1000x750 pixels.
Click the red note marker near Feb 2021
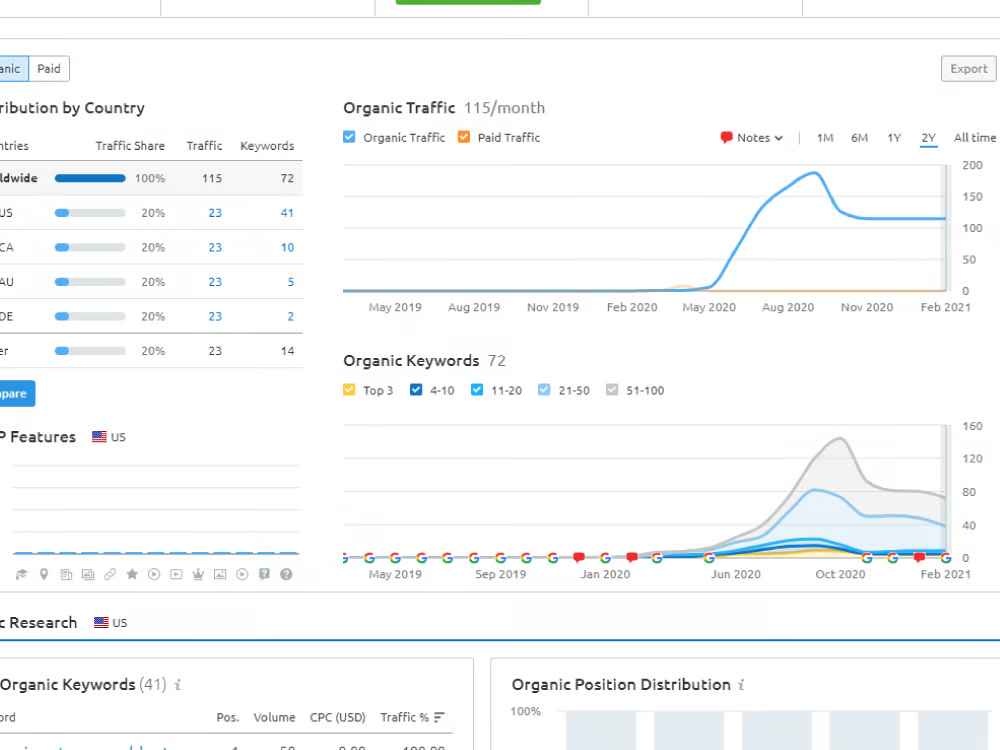click(919, 557)
